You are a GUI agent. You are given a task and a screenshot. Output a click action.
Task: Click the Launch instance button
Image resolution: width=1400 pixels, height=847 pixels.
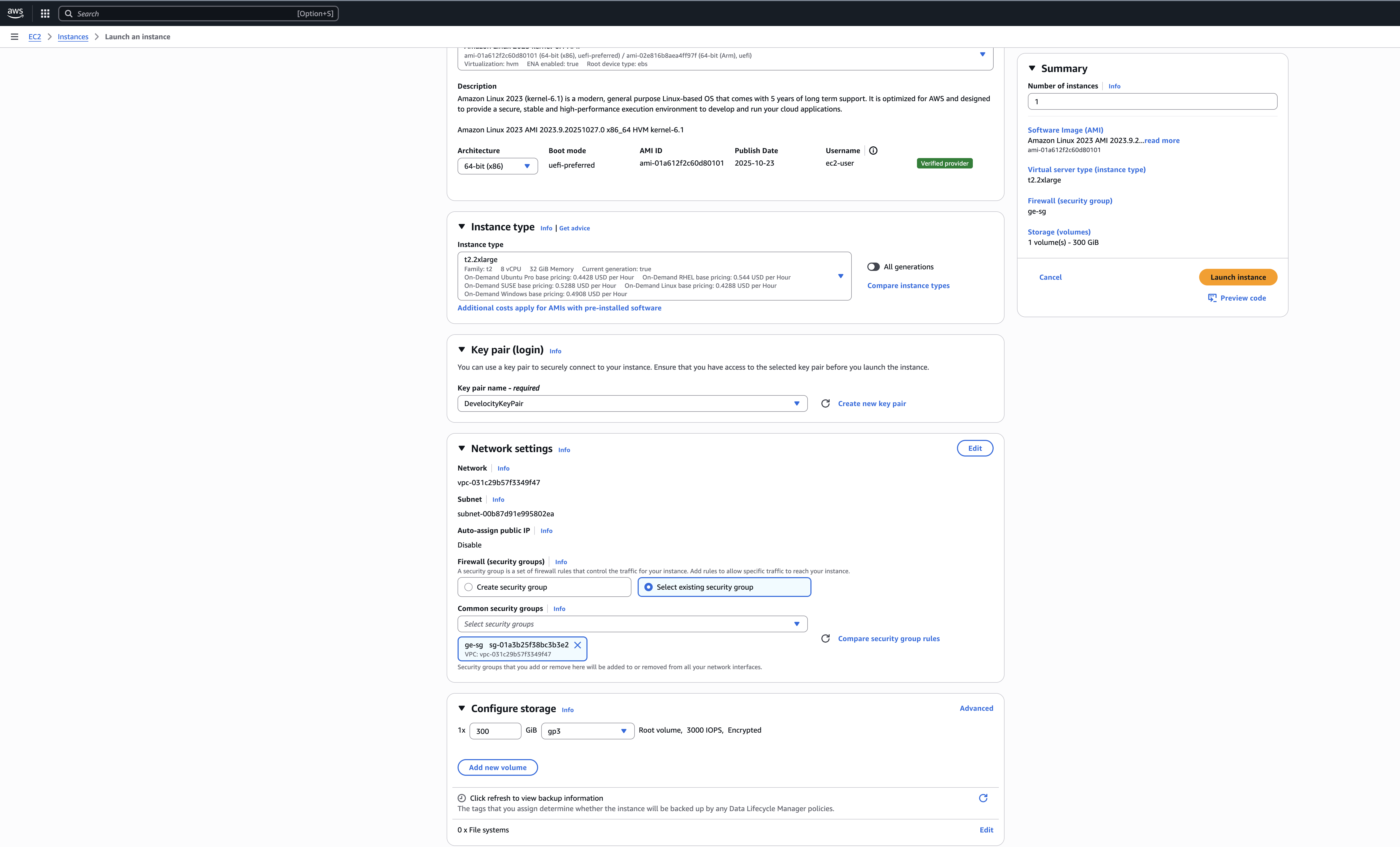[1238, 277]
